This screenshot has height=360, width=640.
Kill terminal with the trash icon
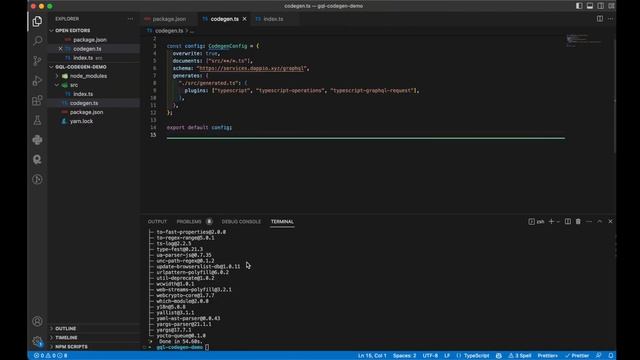click(578, 221)
